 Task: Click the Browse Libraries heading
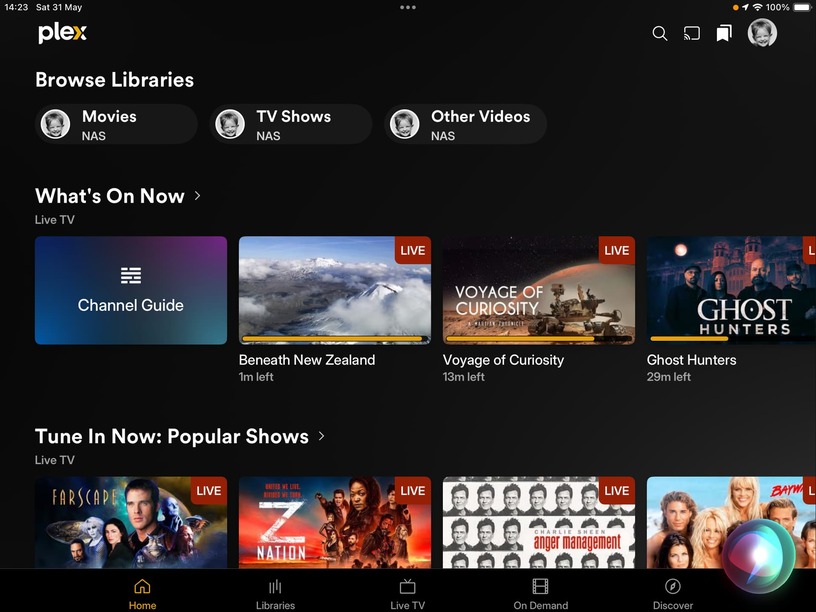(114, 80)
